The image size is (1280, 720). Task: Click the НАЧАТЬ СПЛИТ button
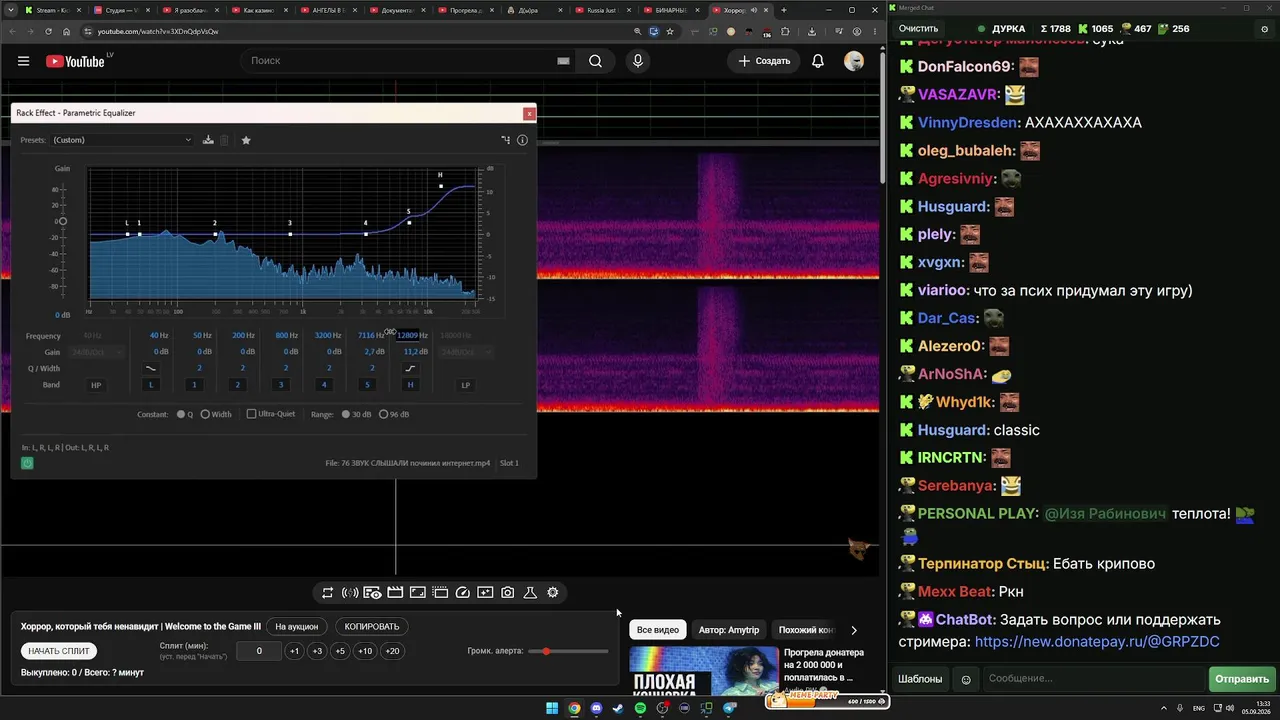pyautogui.click(x=59, y=651)
